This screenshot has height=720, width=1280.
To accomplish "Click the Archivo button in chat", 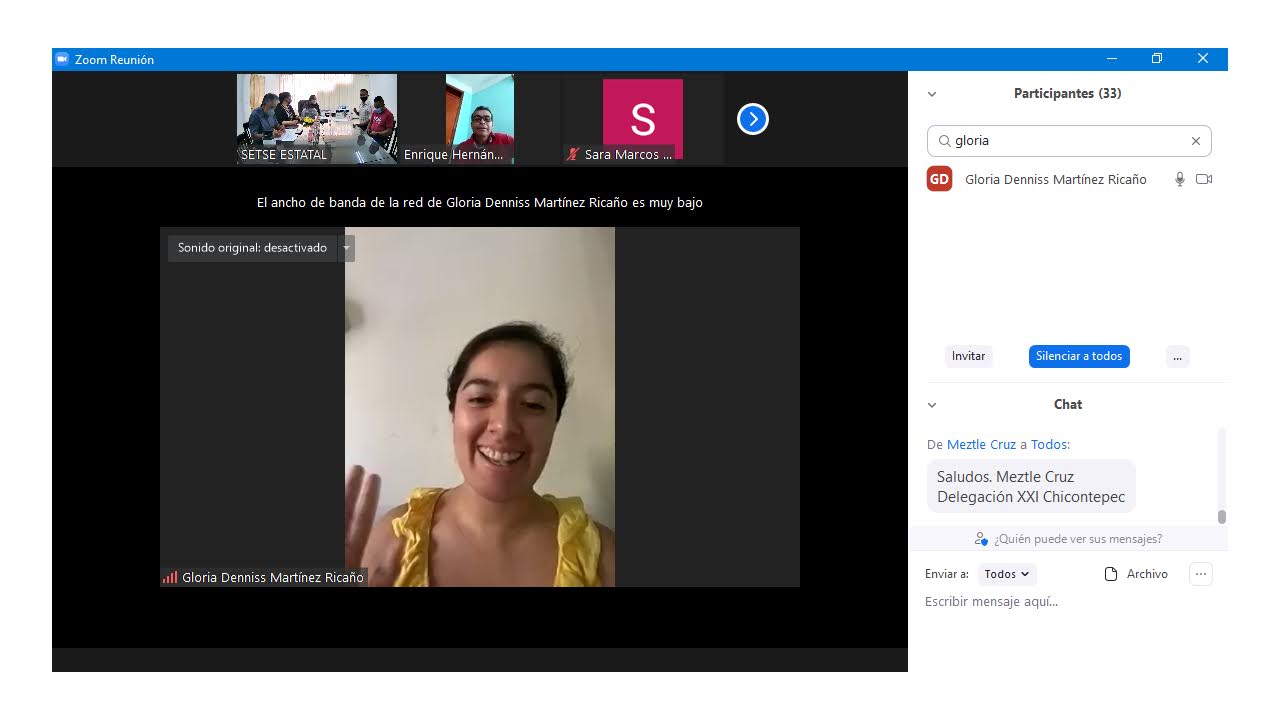I will (1136, 574).
